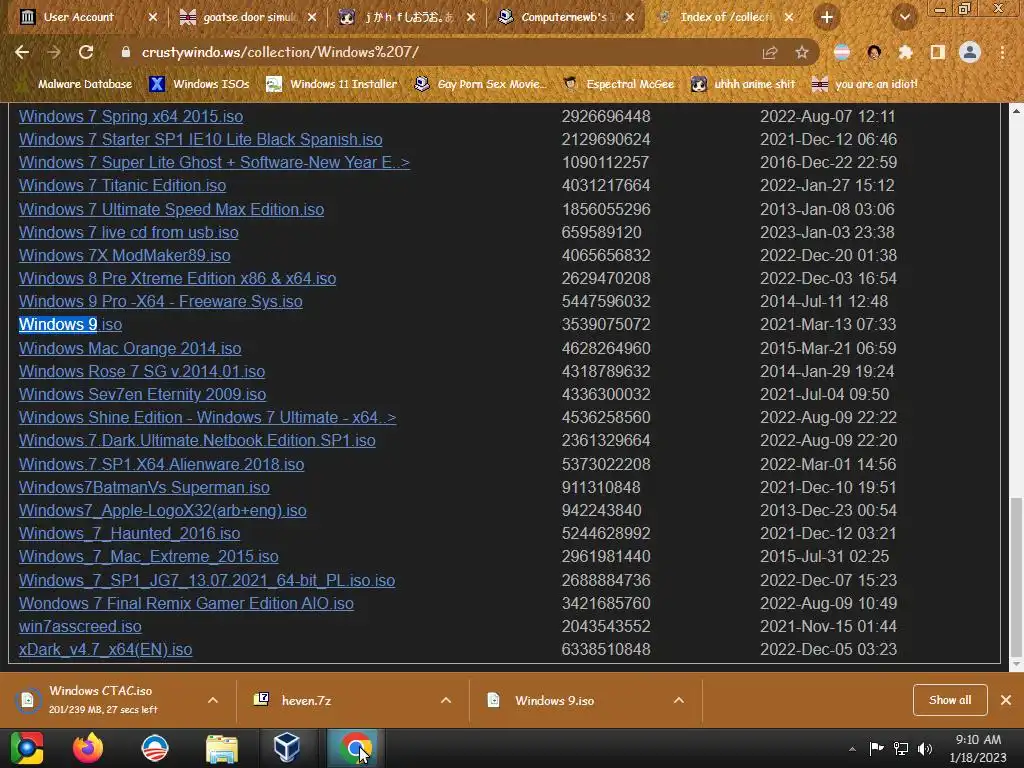Open the Chrome three-dot menu
Screen dimensions: 1024x768
(1002, 52)
